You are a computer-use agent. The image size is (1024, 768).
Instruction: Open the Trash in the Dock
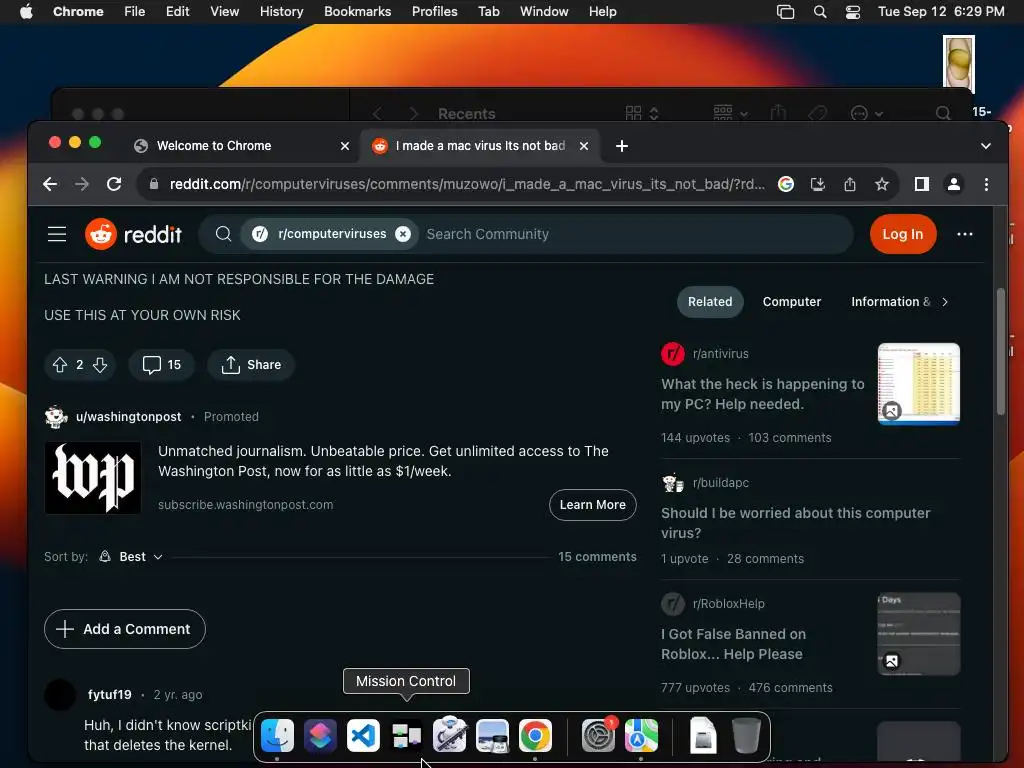point(746,735)
